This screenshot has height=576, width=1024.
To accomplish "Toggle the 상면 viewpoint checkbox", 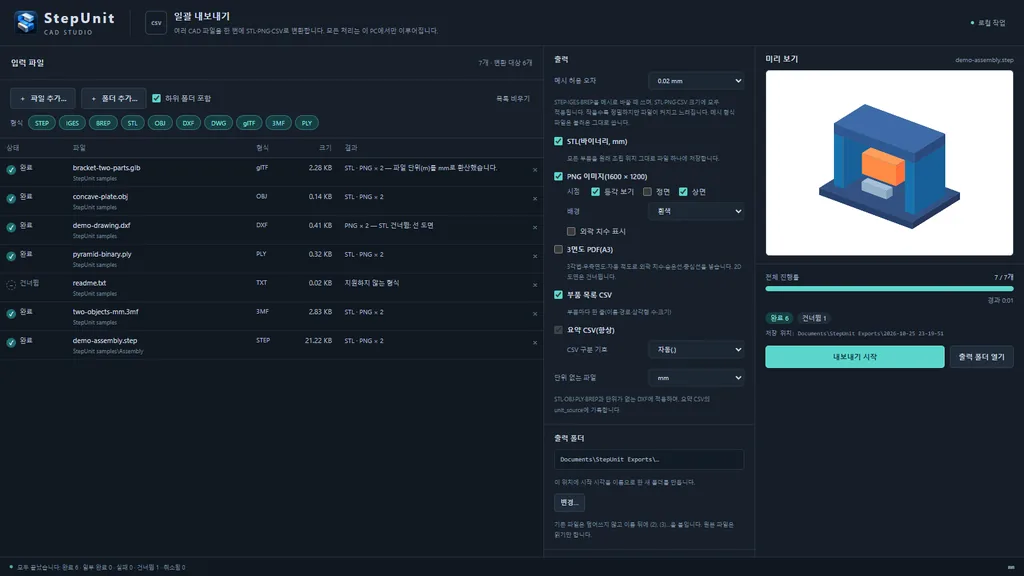I will (683, 192).
